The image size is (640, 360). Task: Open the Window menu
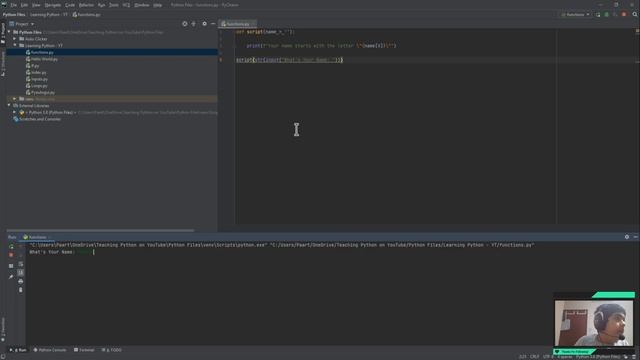tap(142, 5)
